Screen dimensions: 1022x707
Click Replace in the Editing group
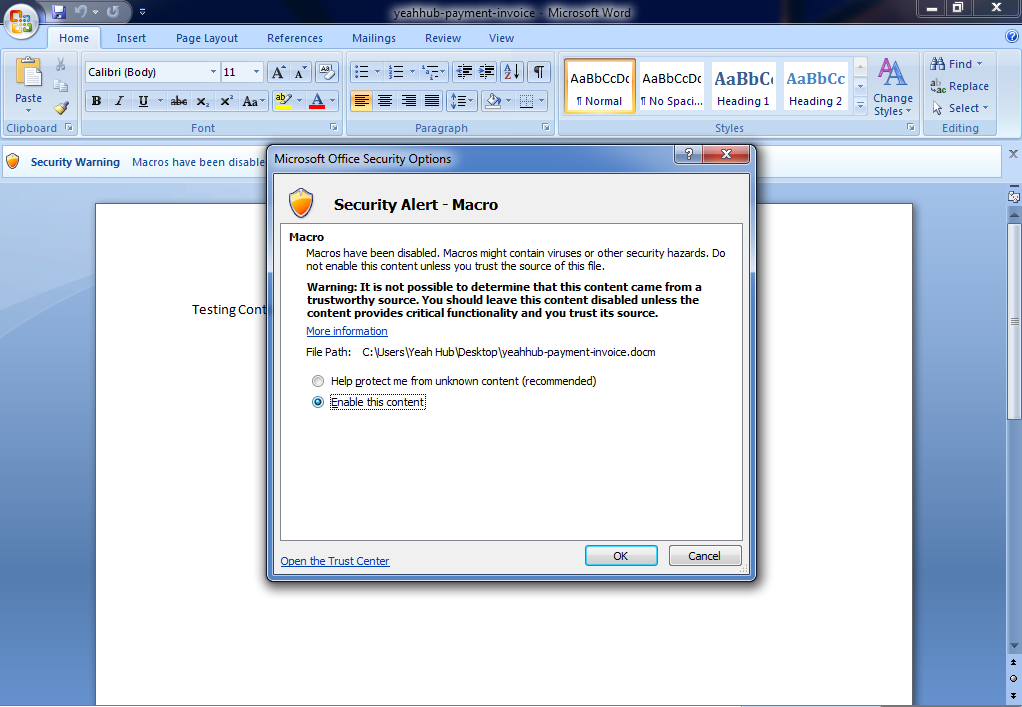coord(960,86)
